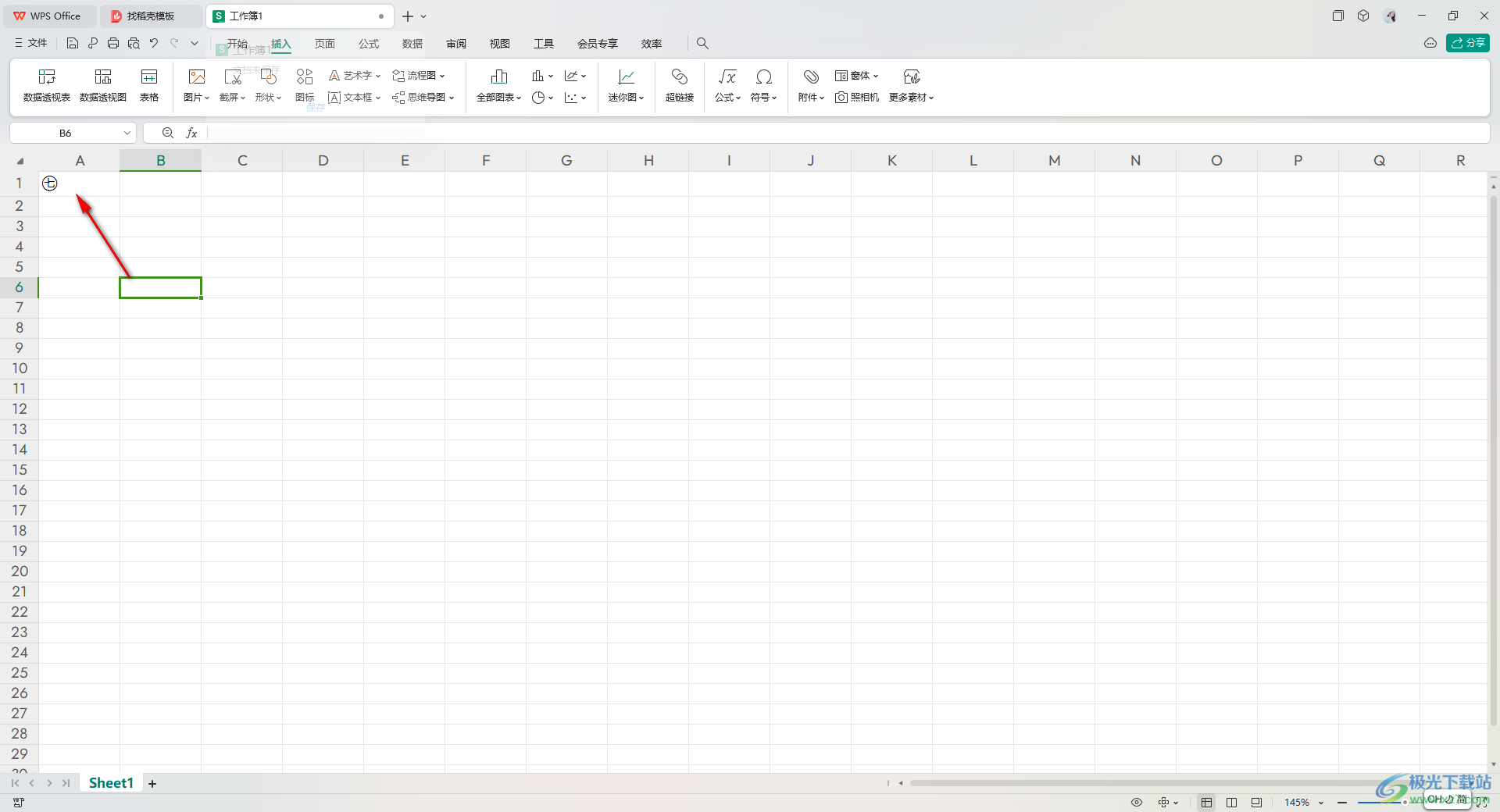Switch to normal view in status bar

click(x=1207, y=803)
